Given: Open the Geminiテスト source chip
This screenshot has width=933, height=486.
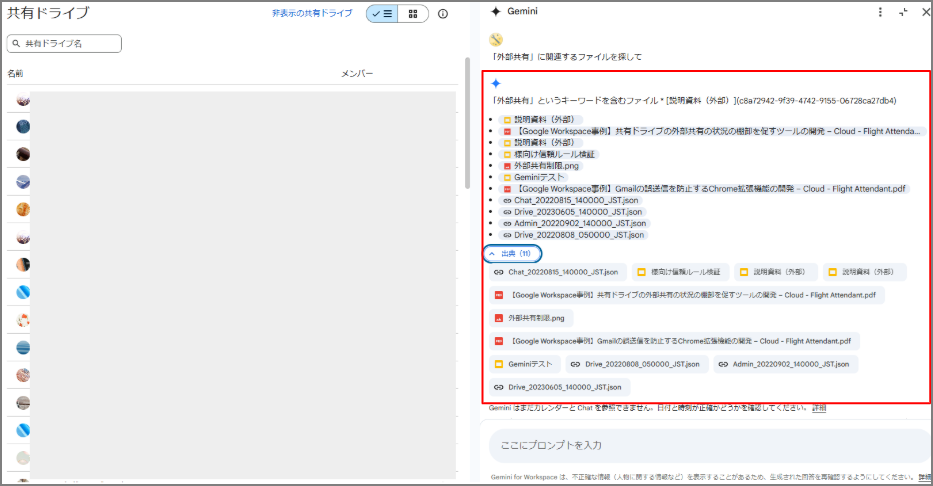Looking at the screenshot, I should click(x=524, y=364).
